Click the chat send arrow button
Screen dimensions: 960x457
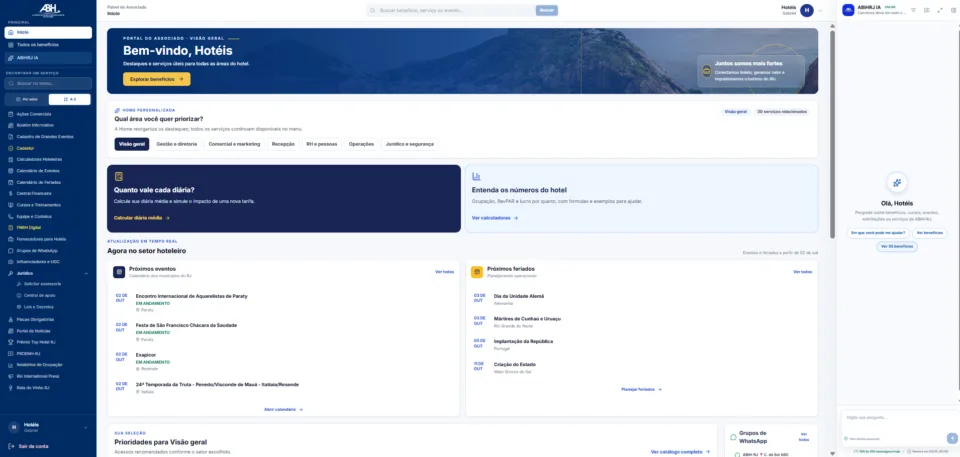point(952,438)
